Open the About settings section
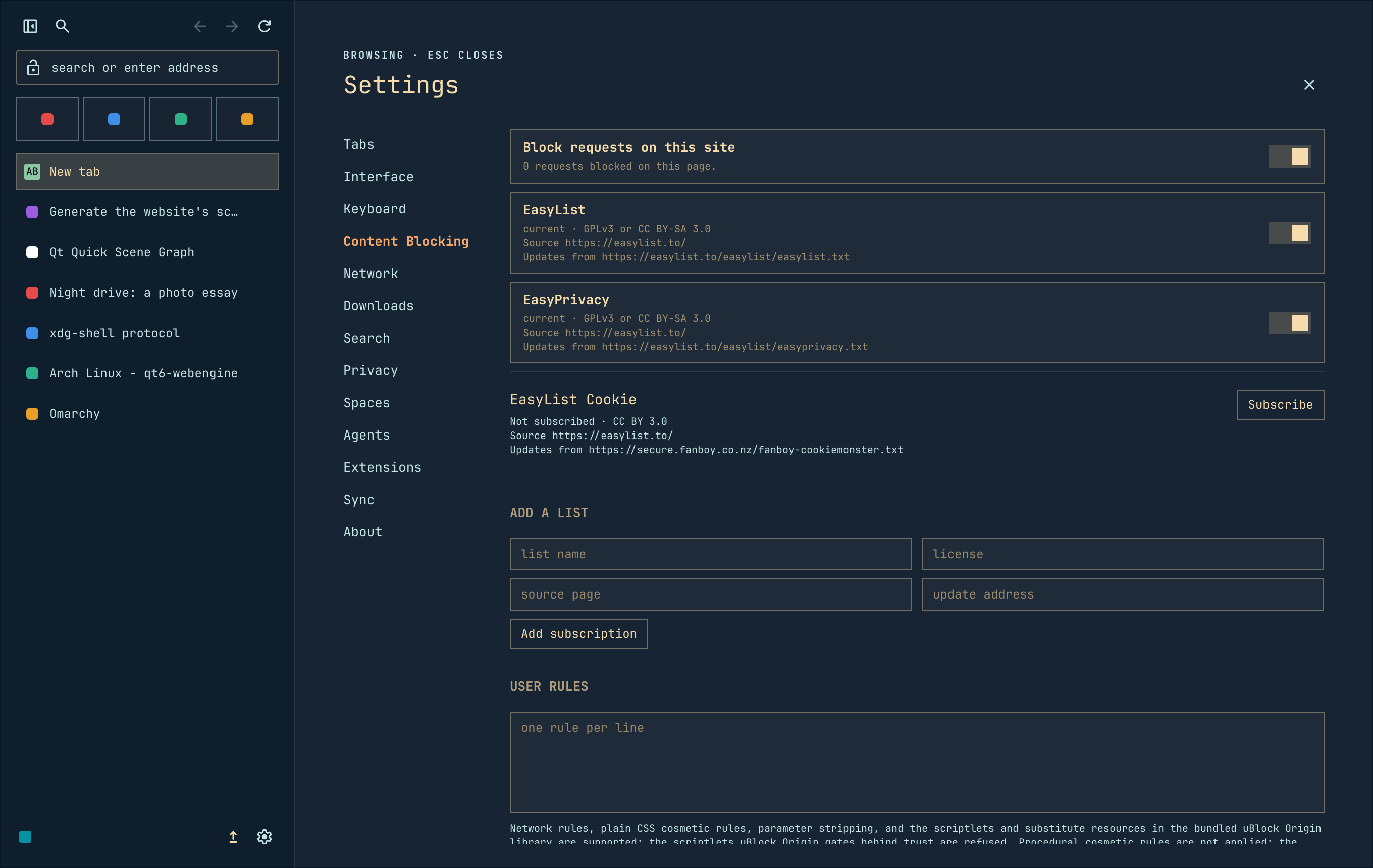The width and height of the screenshot is (1373, 868). [362, 532]
